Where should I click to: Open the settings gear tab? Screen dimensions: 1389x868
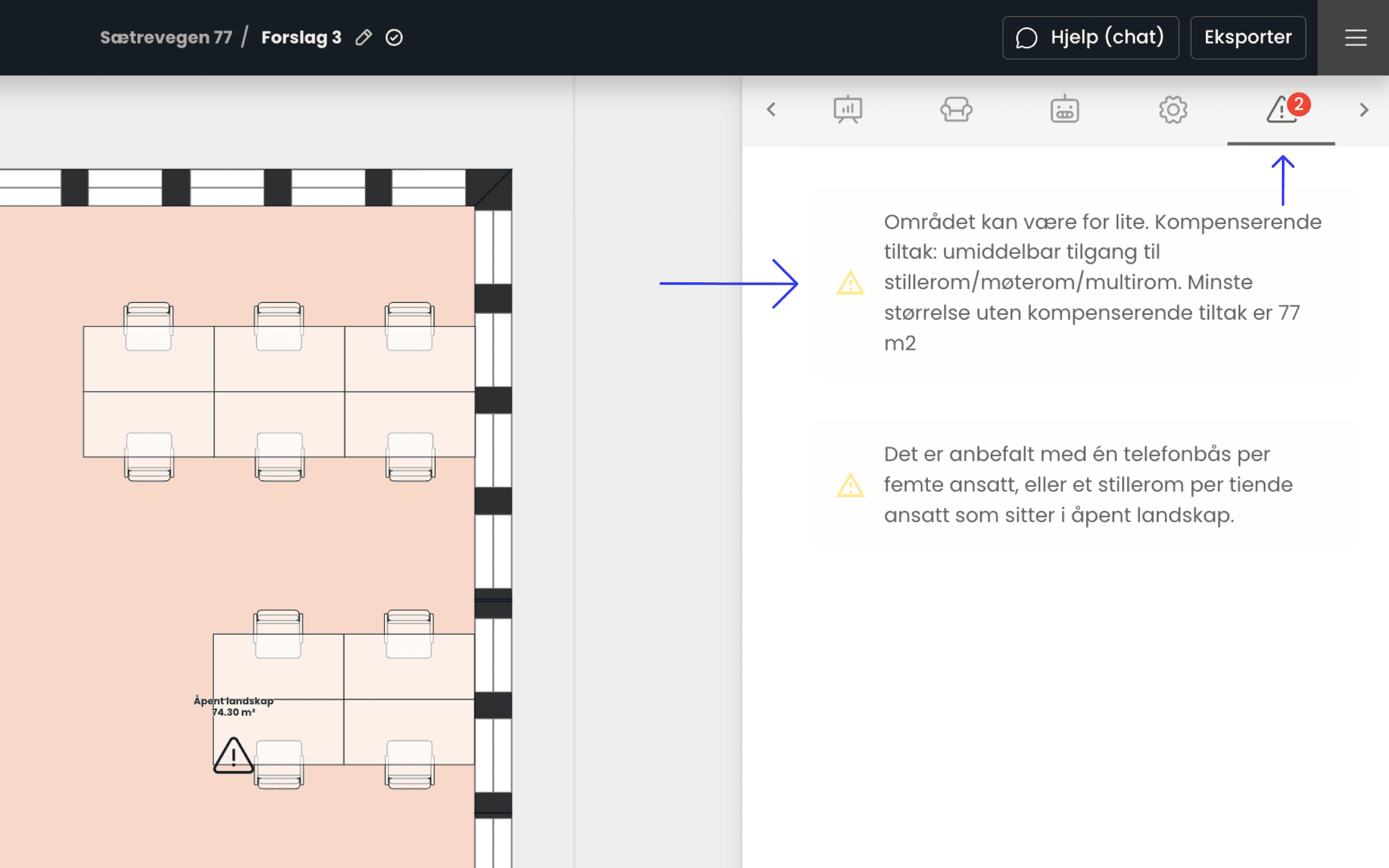click(x=1173, y=109)
